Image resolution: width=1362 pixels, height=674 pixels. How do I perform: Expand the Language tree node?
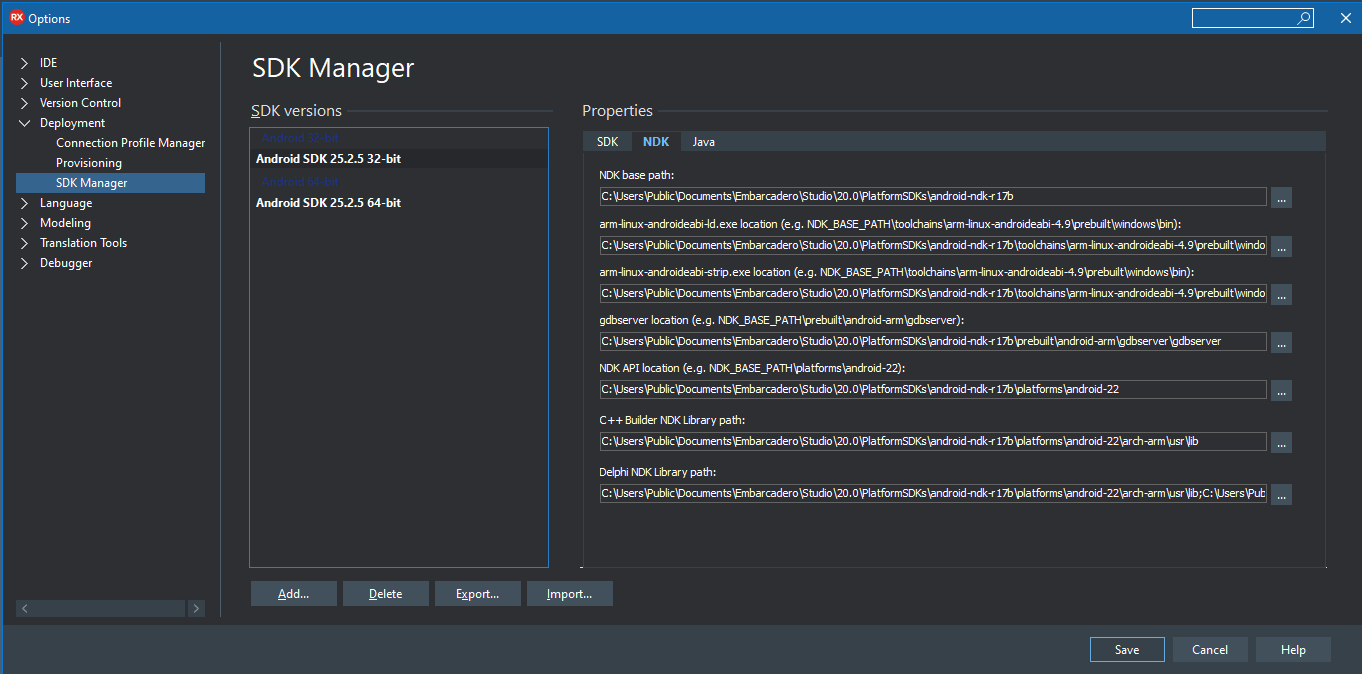pos(24,203)
